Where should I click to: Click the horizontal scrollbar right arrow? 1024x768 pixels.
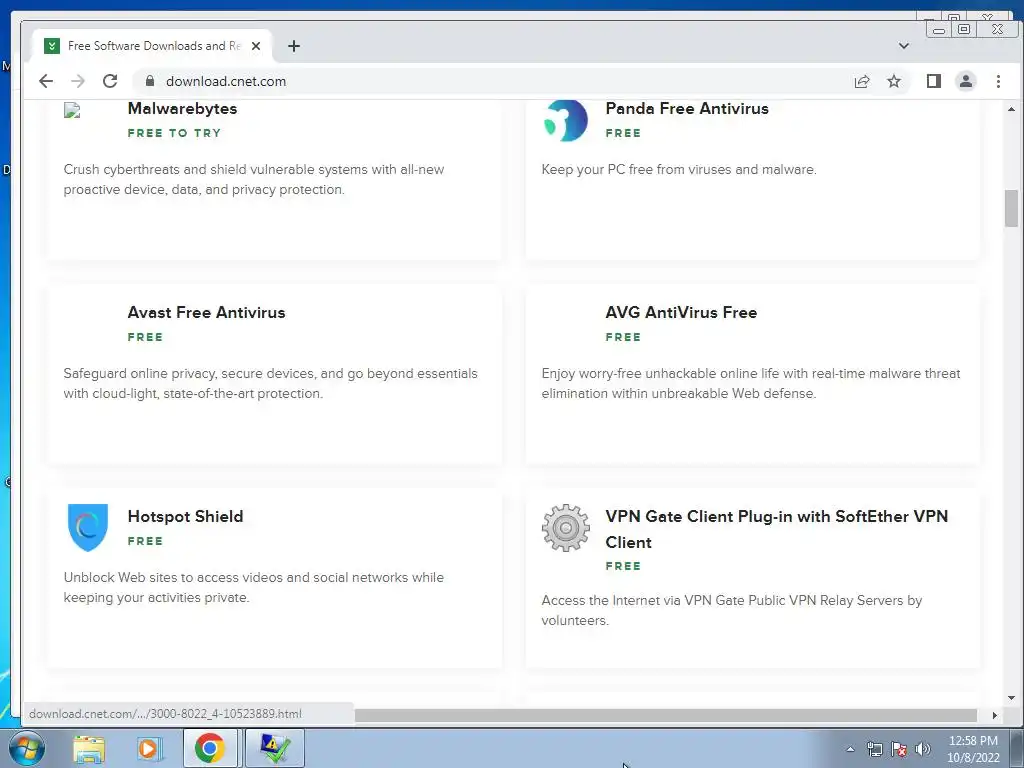(x=995, y=715)
